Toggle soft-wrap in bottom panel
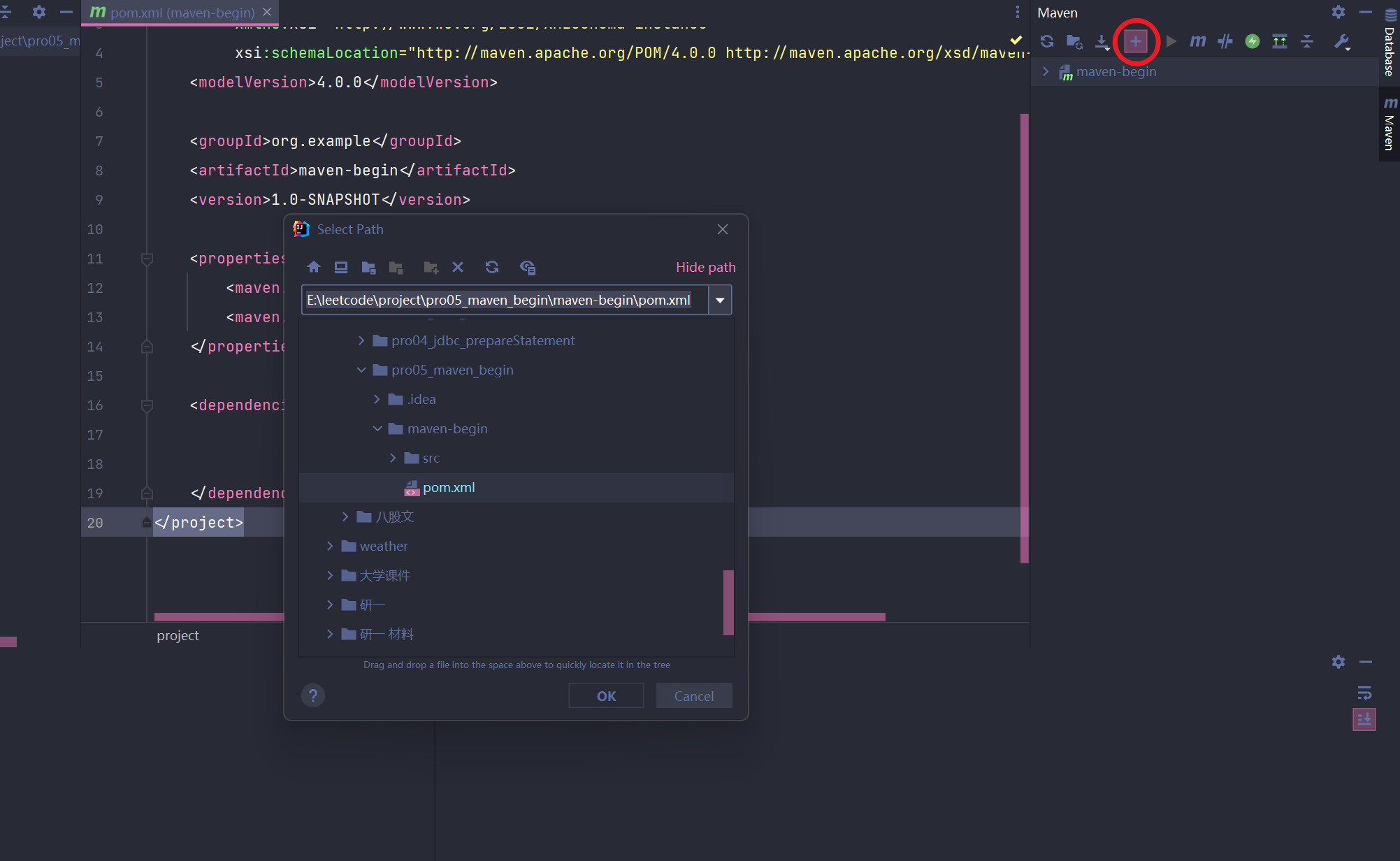The height and width of the screenshot is (861, 1400). 1364,693
